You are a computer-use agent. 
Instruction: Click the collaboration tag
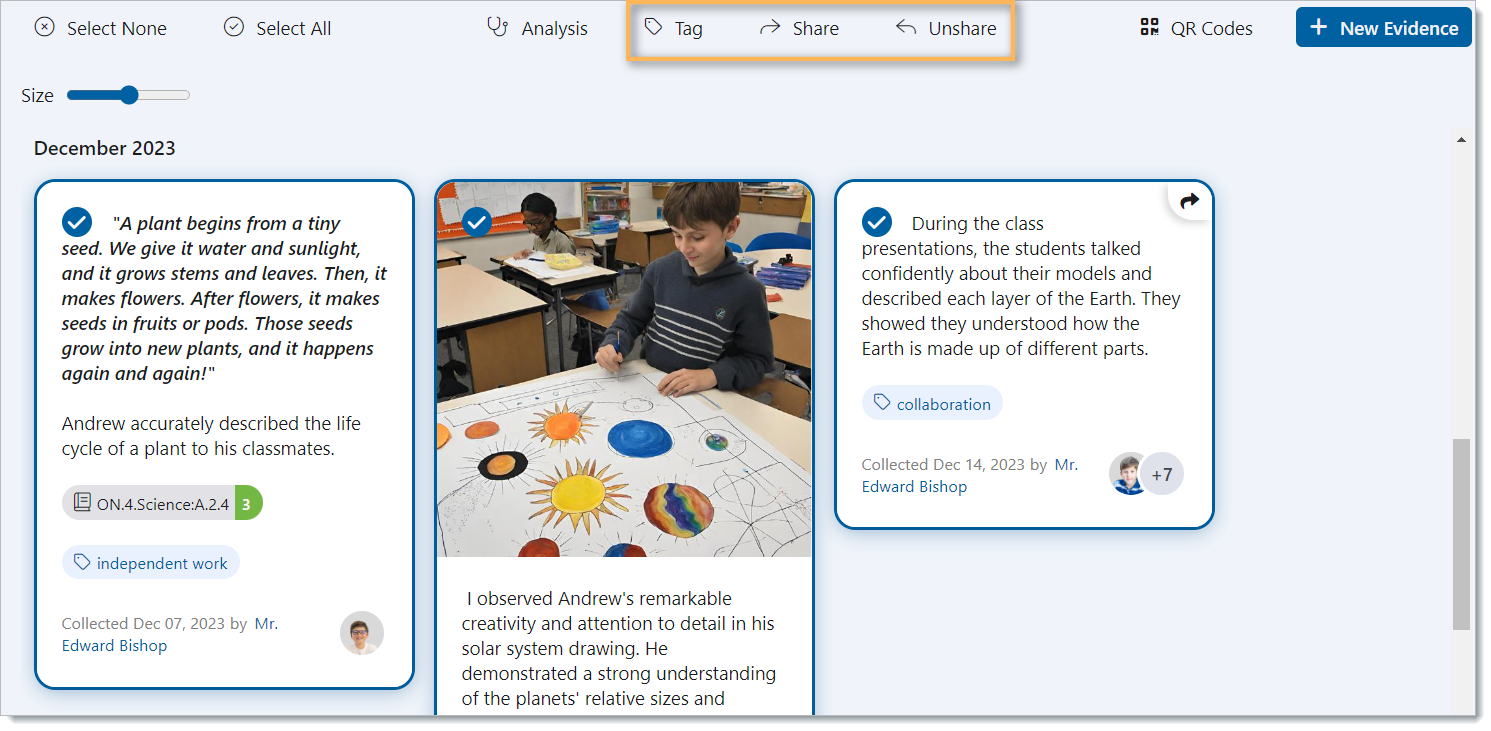point(932,403)
